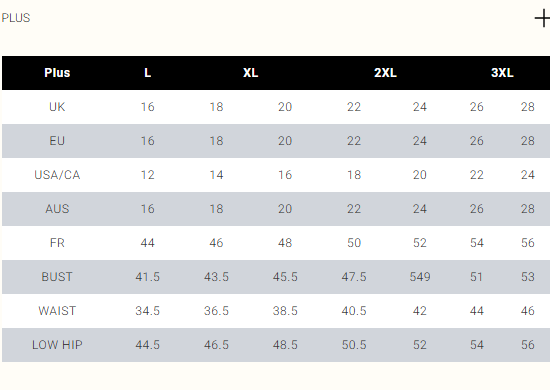The width and height of the screenshot is (550, 390).
Task: Click the 50.5 low hip value
Action: [354, 345]
